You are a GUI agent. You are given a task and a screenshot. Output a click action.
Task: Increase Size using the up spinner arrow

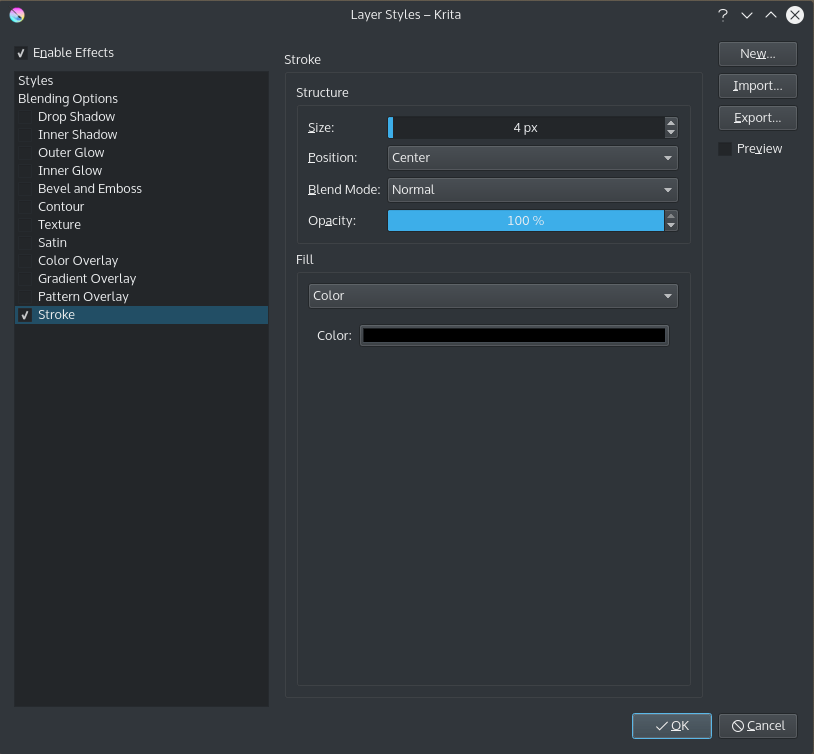click(670, 122)
